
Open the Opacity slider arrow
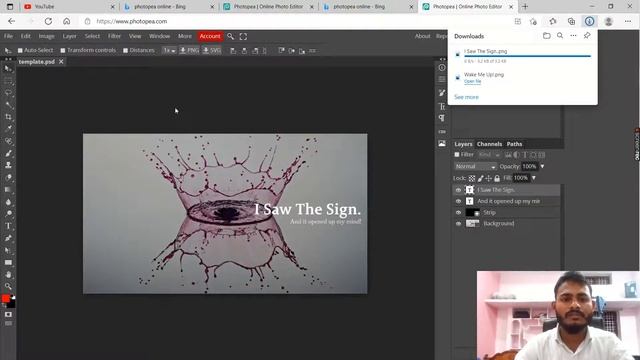click(542, 167)
